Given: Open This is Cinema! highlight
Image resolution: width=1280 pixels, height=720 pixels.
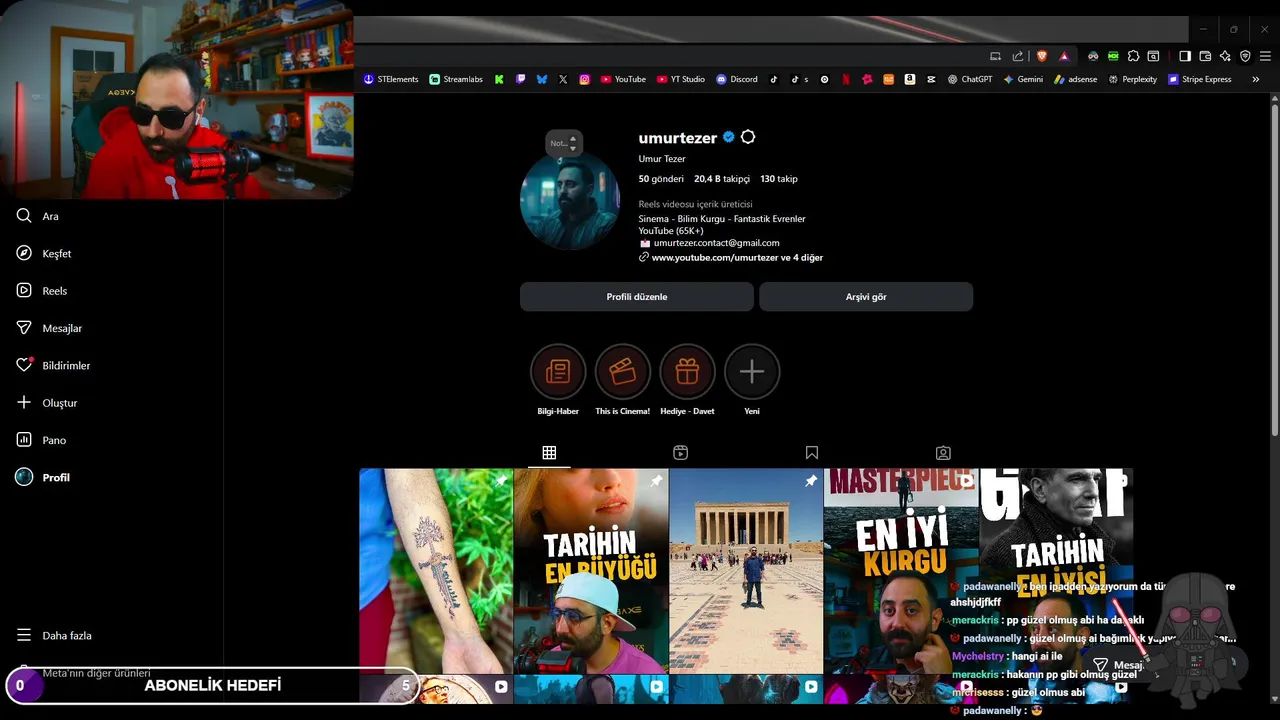Looking at the screenshot, I should 622,380.
